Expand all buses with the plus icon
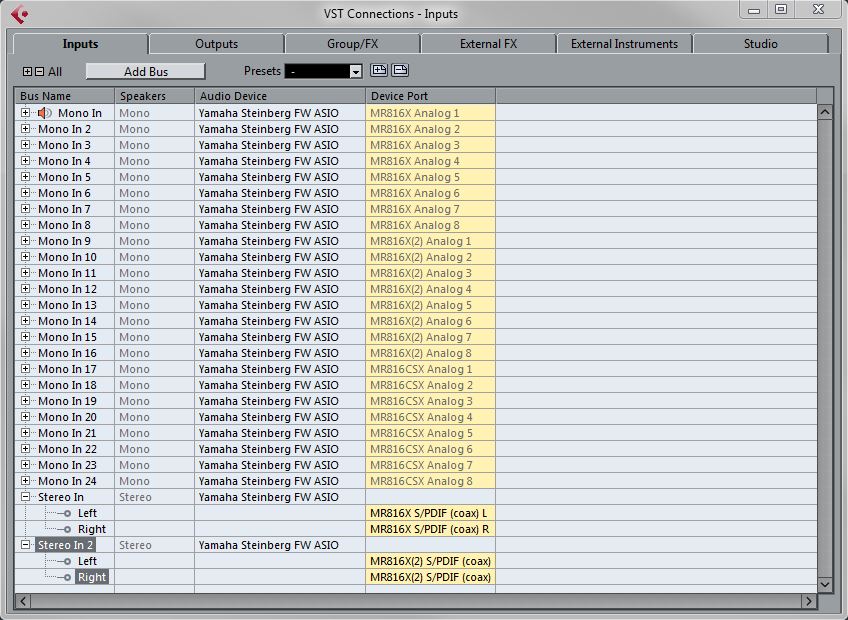Screen dimensions: 848x620 [x=28, y=71]
